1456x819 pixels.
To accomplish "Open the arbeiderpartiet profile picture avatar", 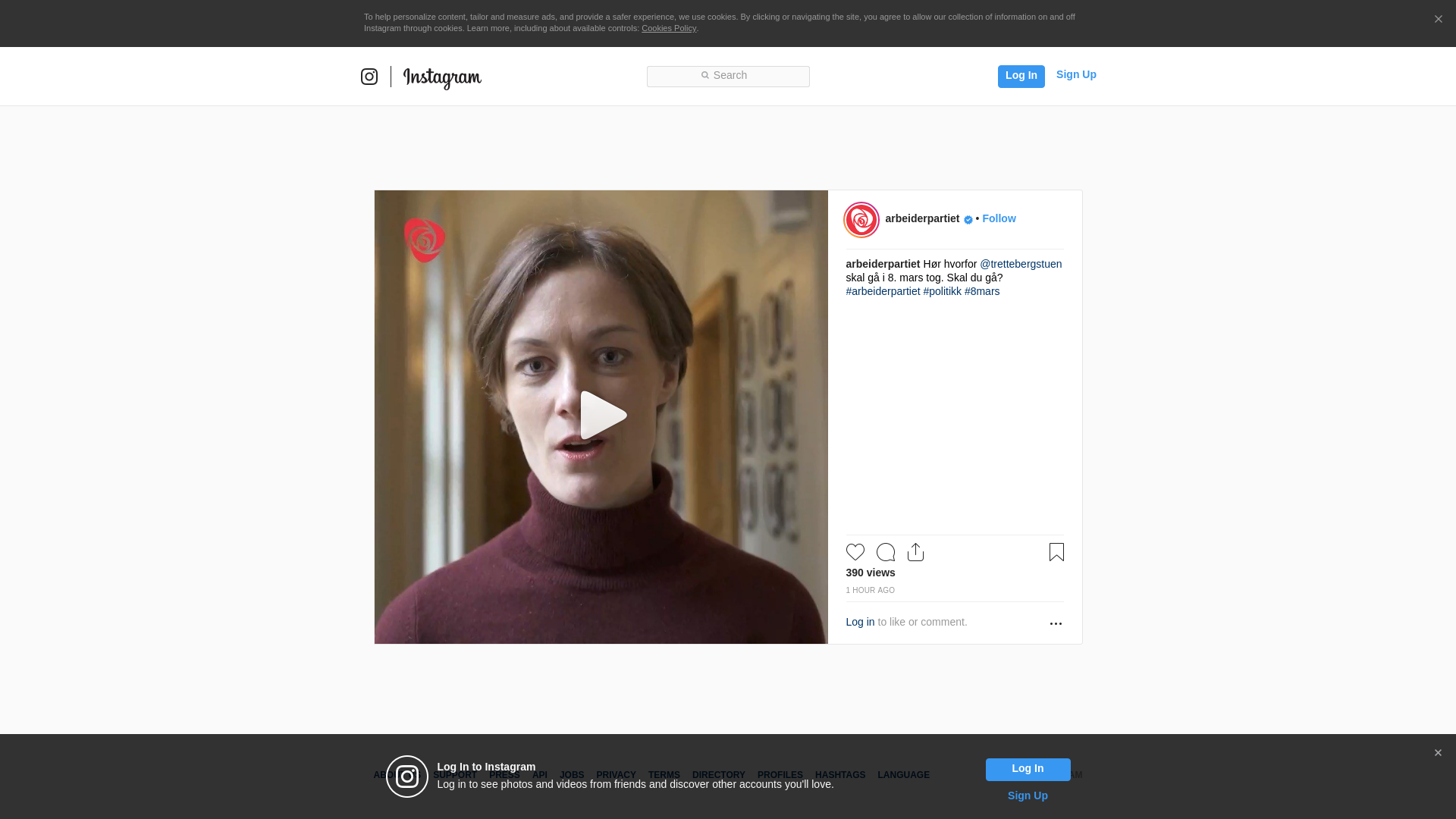I will pyautogui.click(x=862, y=220).
